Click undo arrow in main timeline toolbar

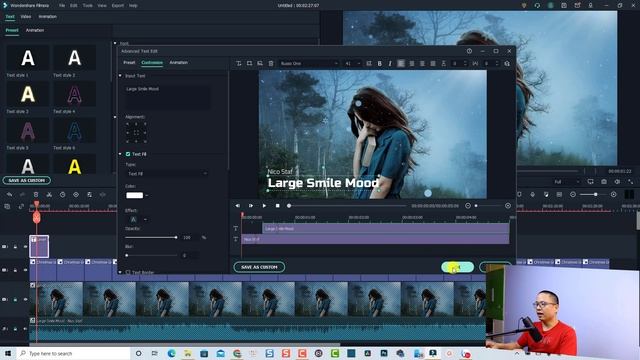coord(9,195)
